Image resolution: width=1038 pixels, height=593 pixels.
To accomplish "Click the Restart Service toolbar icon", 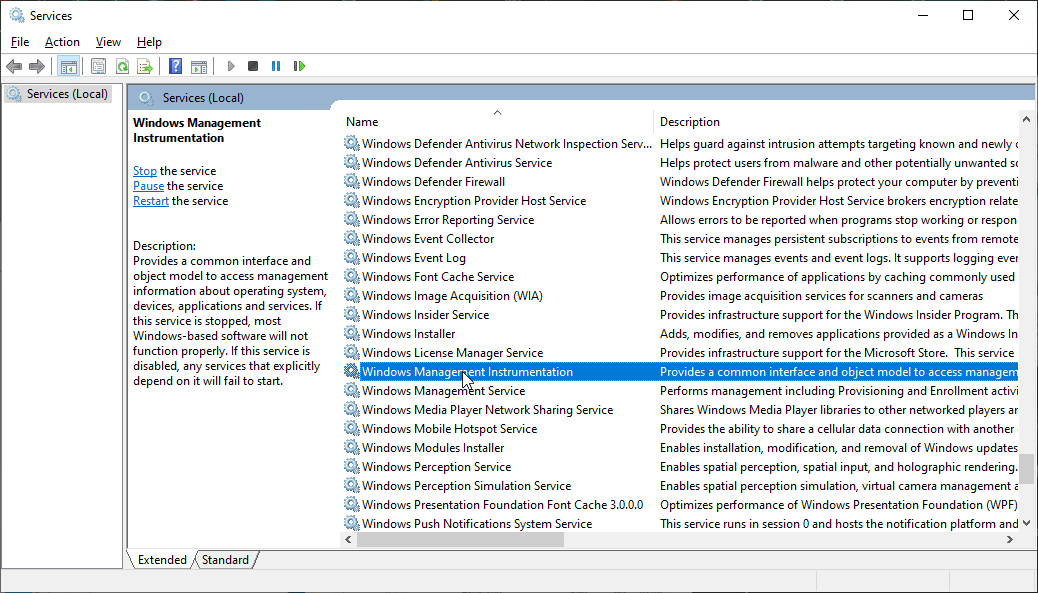I will click(299, 65).
